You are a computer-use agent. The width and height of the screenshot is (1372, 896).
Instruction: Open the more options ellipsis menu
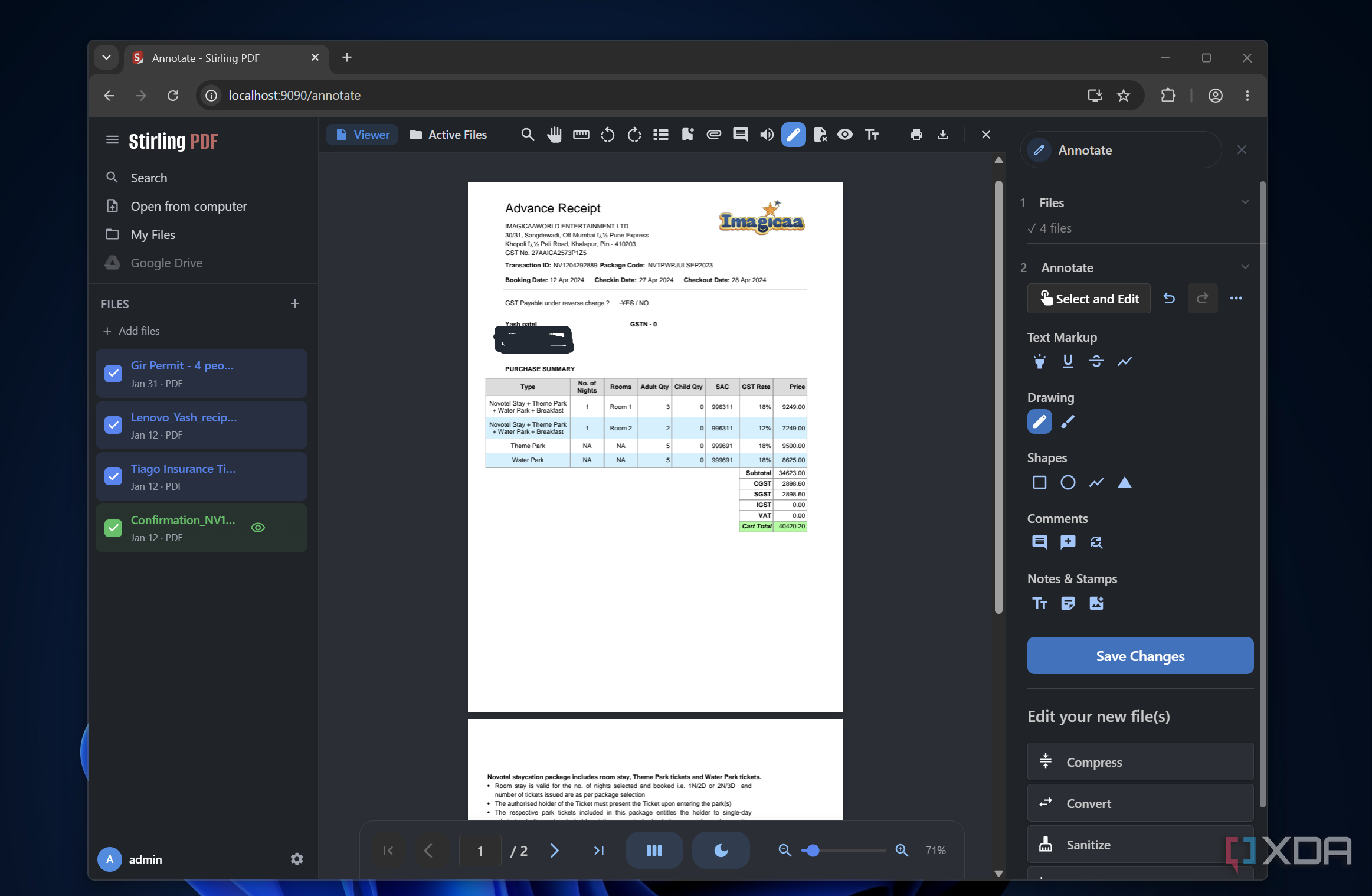tap(1236, 299)
